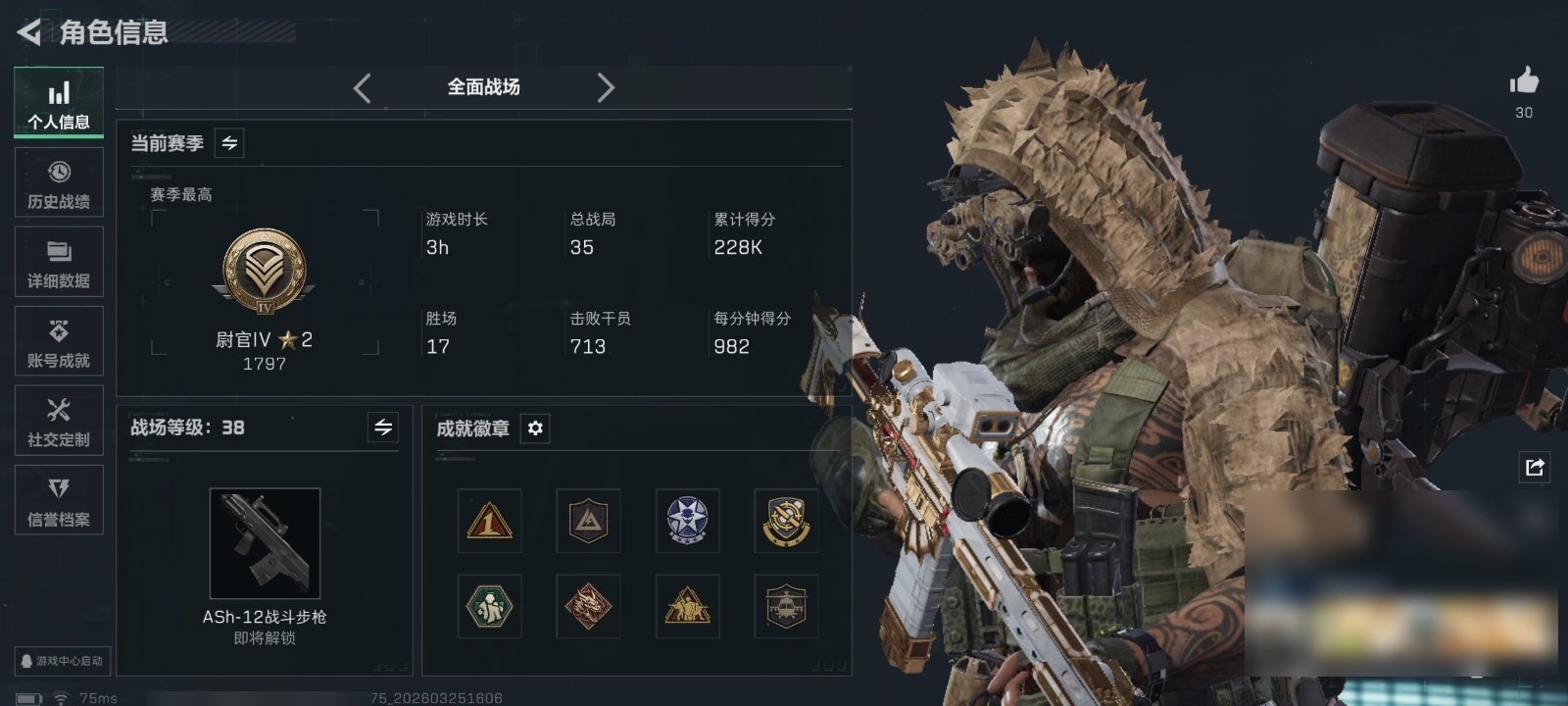The height and width of the screenshot is (706, 1568).
Task: Click the share icon beside the character
Action: (1535, 467)
